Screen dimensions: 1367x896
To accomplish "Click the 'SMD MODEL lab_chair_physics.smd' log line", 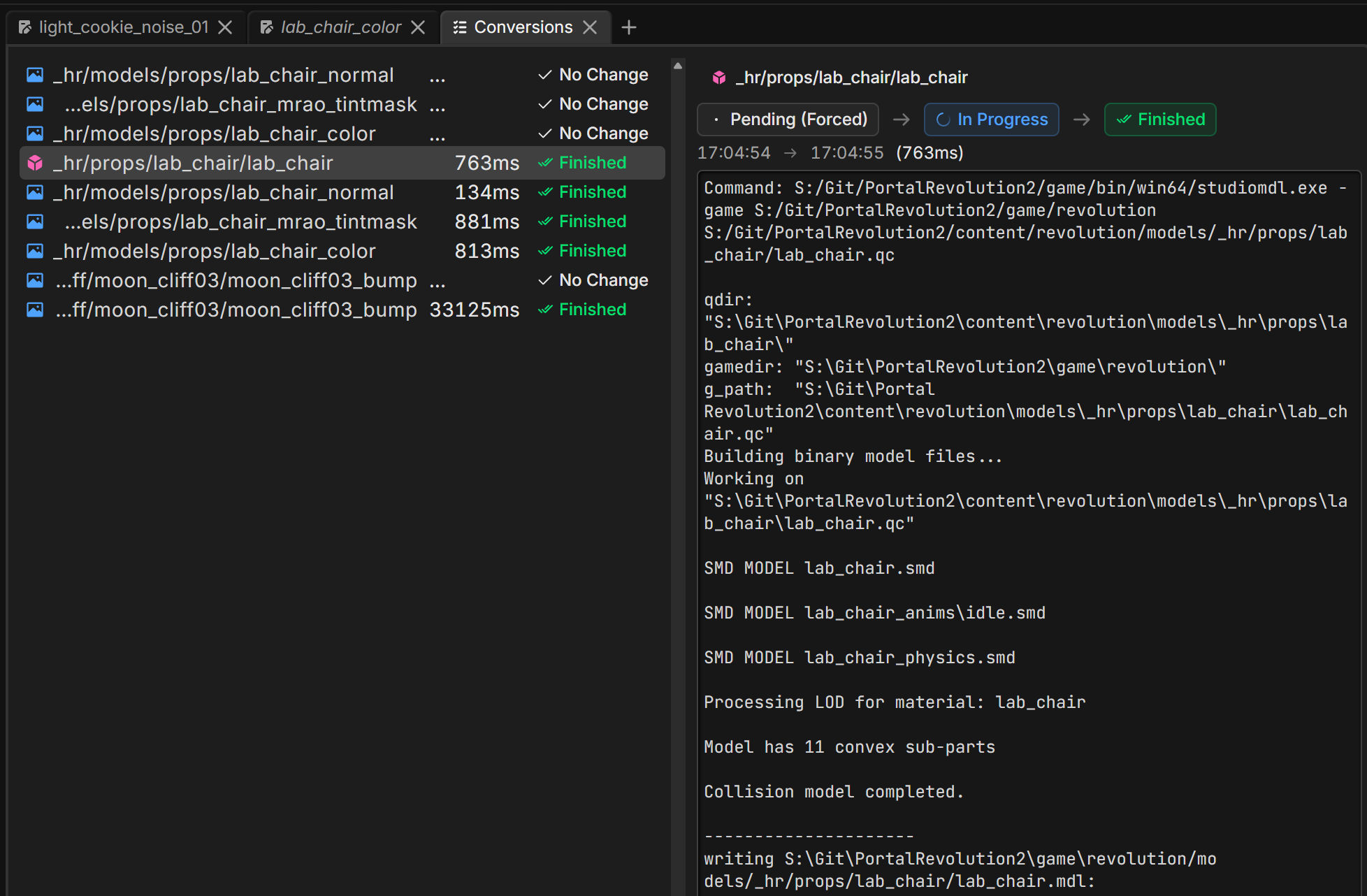I will [860, 658].
